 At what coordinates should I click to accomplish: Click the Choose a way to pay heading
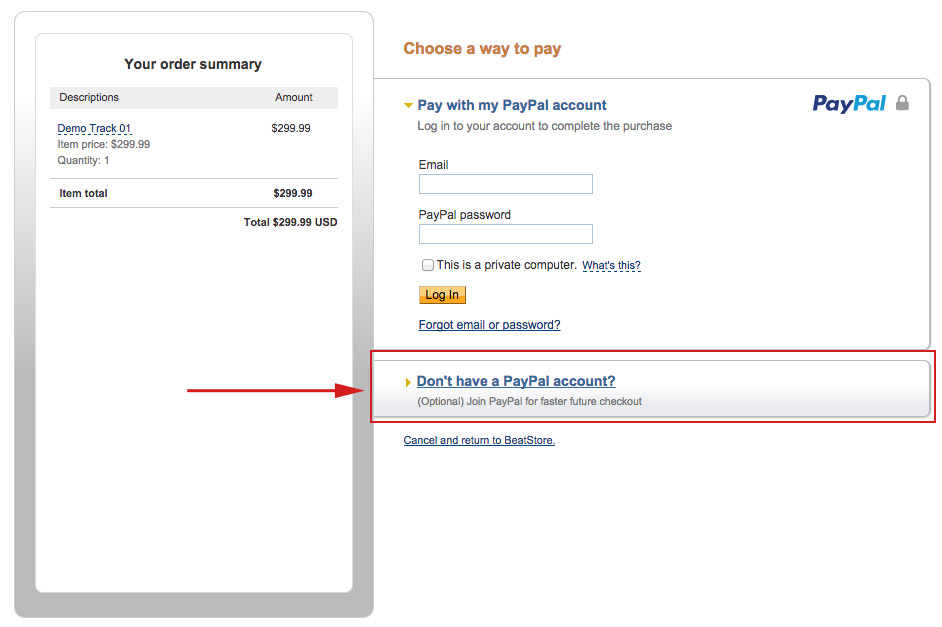click(x=482, y=49)
